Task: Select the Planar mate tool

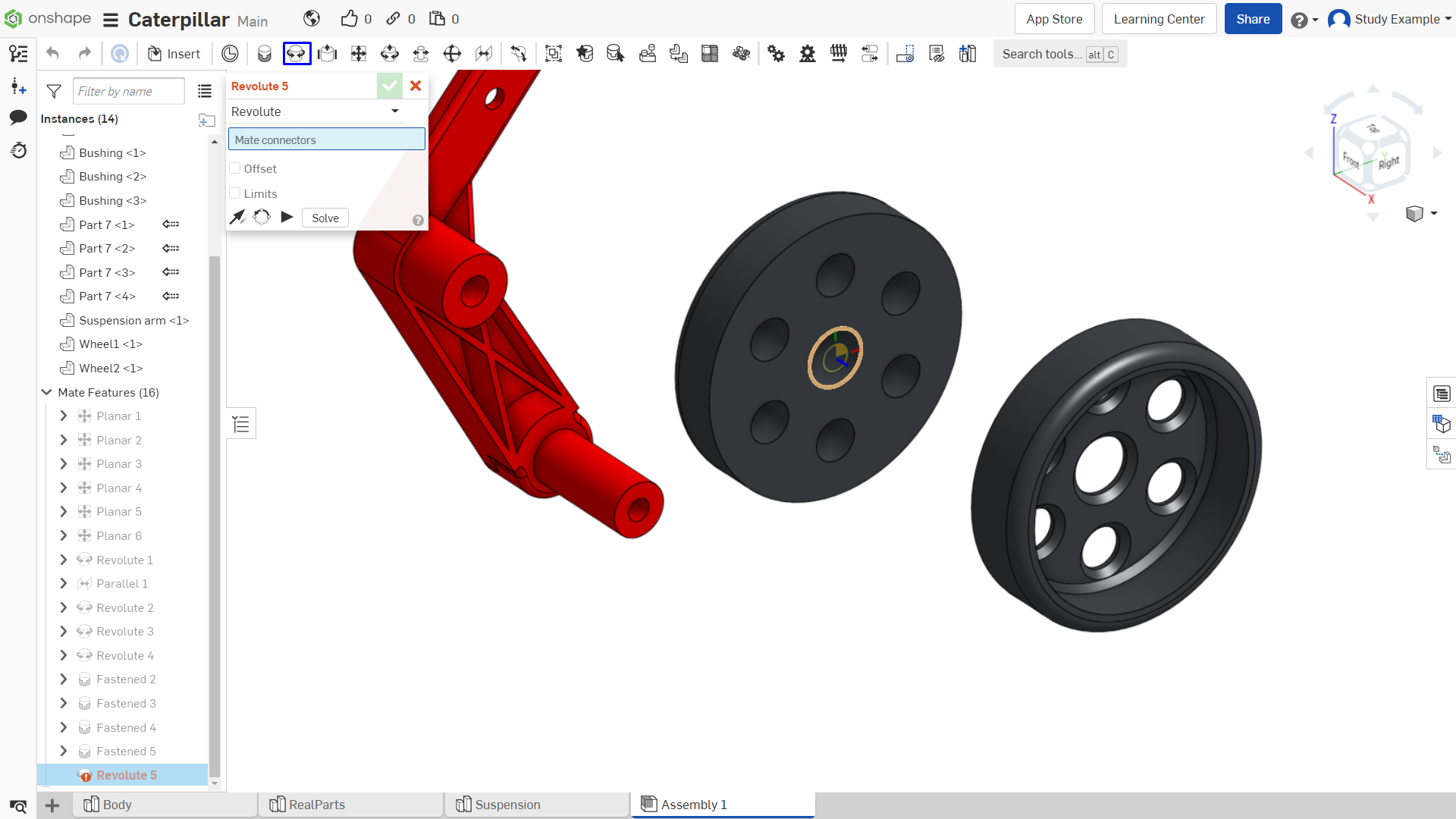Action: [359, 54]
